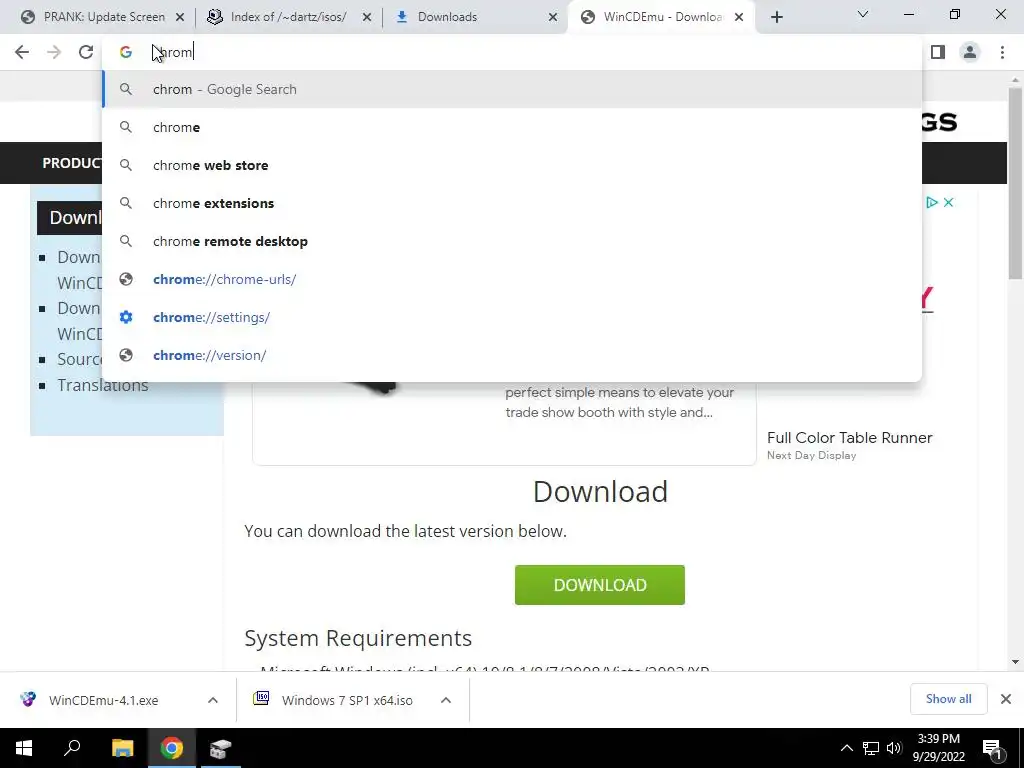This screenshot has width=1024, height=768.
Task: Open the volume speaker tray icon
Action: pos(894,748)
